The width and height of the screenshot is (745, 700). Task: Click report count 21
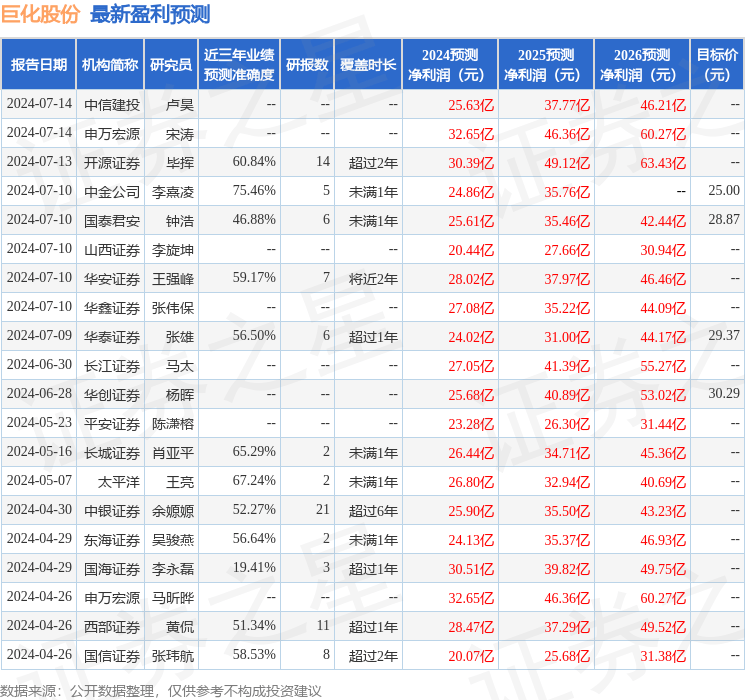click(x=323, y=509)
